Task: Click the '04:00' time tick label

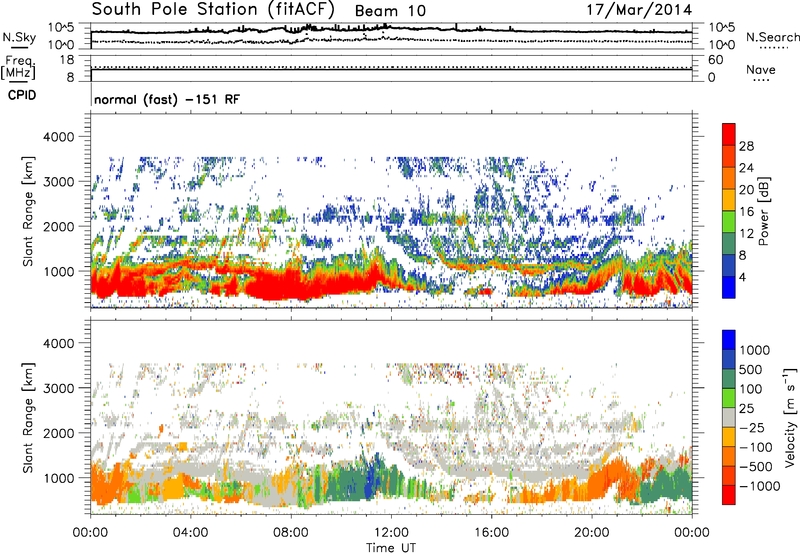Action: click(x=190, y=533)
